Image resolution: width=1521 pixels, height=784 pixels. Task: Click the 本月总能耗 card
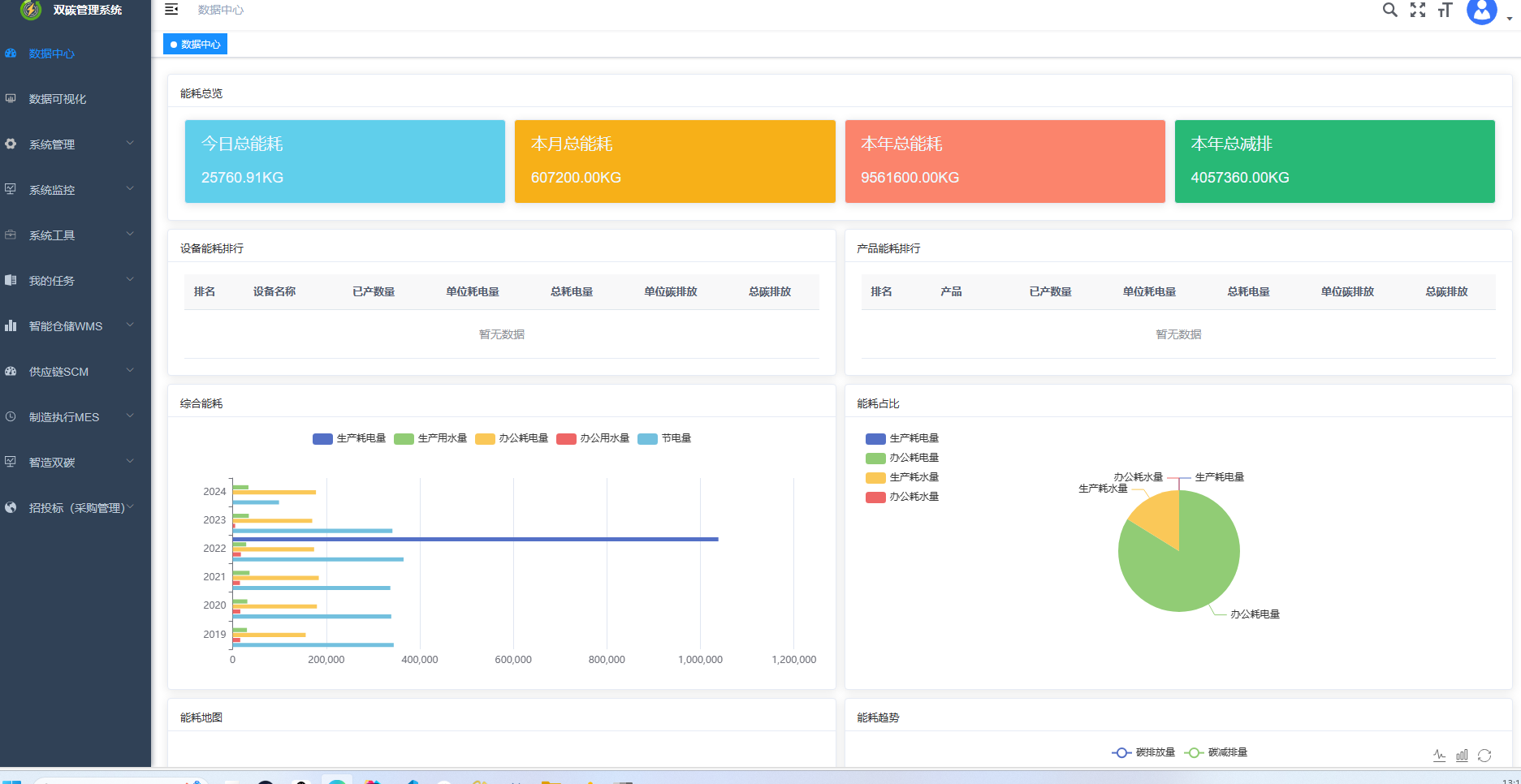(x=675, y=162)
